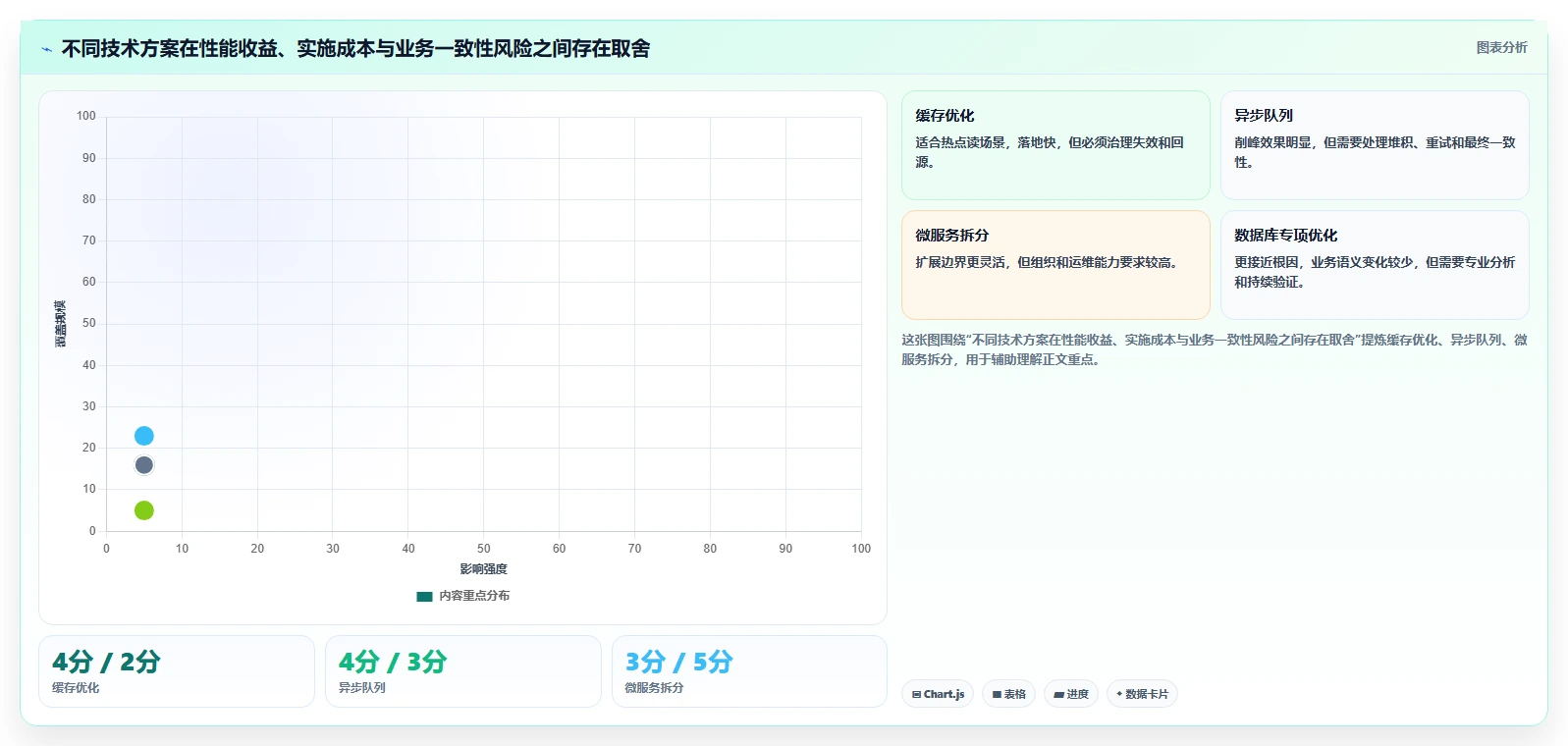The width and height of the screenshot is (1568, 746).
Task: Open the 数据库专项优化 card
Action: coord(1375,265)
